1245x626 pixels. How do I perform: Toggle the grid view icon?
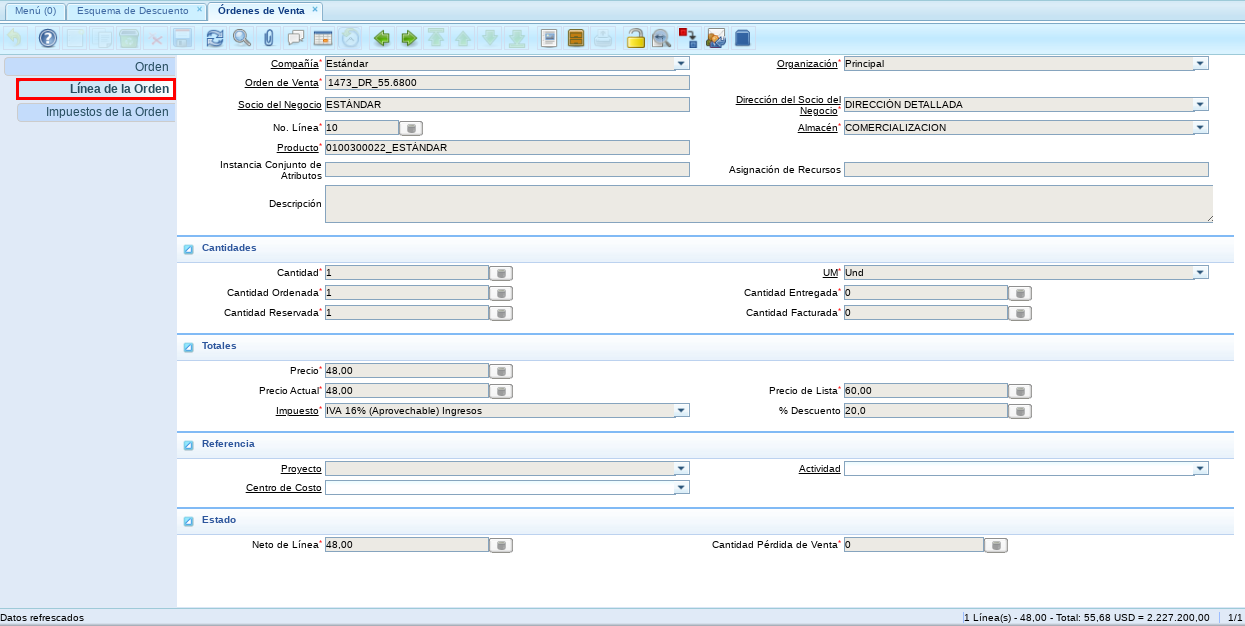(x=323, y=39)
